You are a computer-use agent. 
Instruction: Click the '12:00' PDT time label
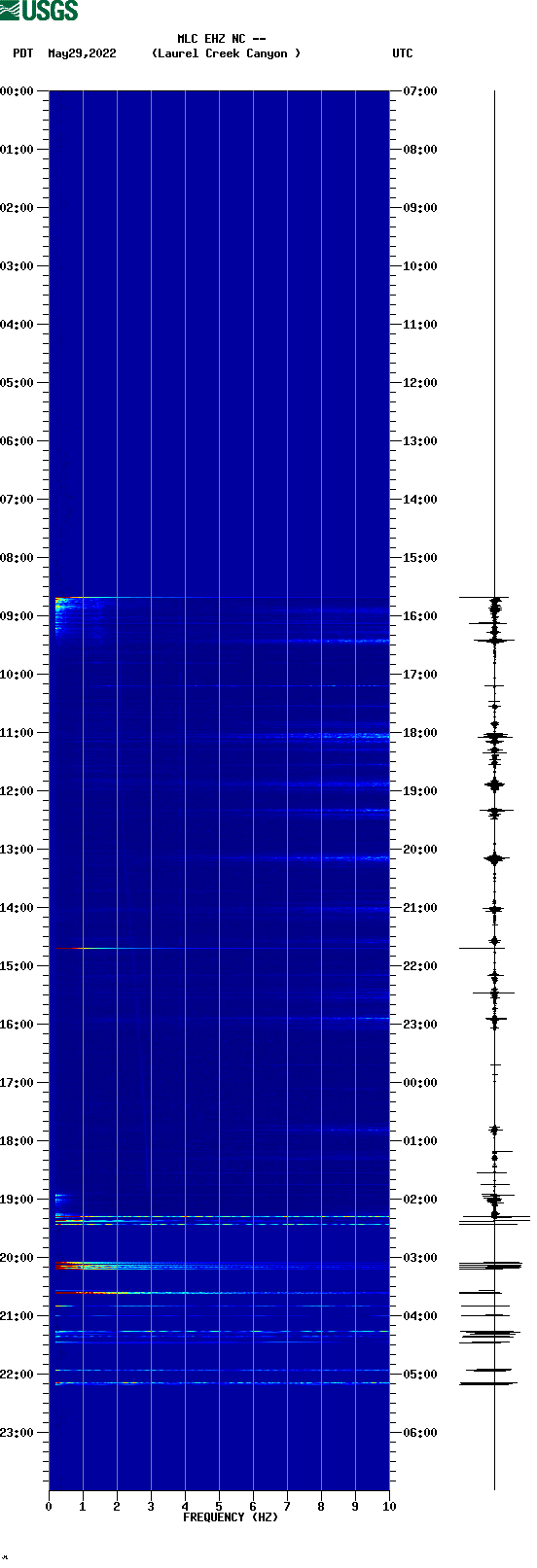click(x=18, y=791)
